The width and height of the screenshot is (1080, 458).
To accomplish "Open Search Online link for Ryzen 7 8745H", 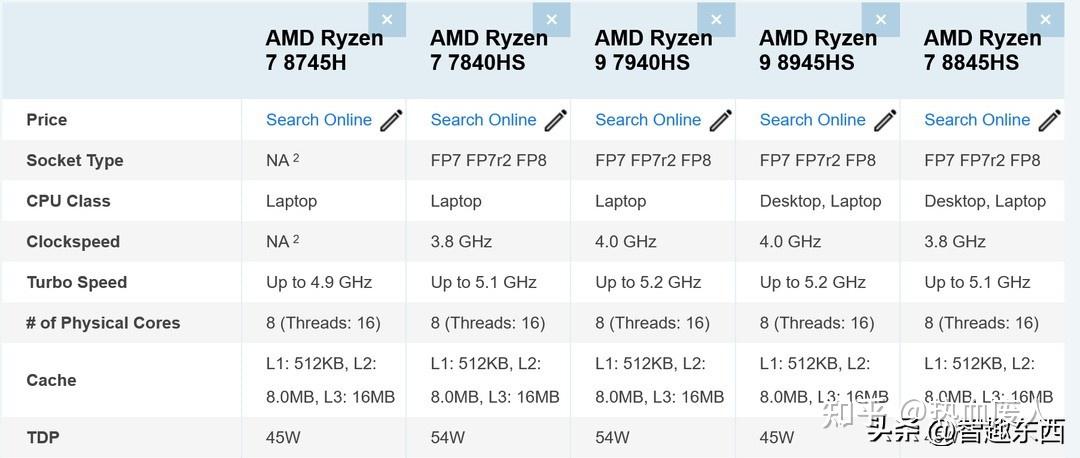I will pyautogui.click(x=319, y=120).
